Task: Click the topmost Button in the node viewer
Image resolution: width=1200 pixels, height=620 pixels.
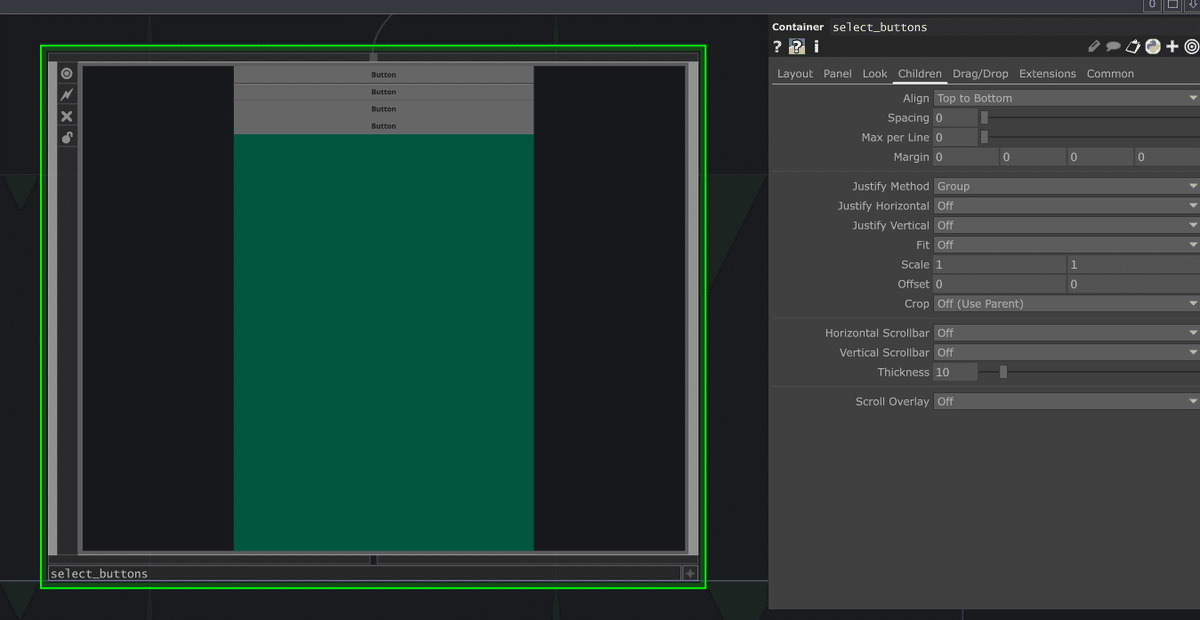Action: click(x=384, y=75)
